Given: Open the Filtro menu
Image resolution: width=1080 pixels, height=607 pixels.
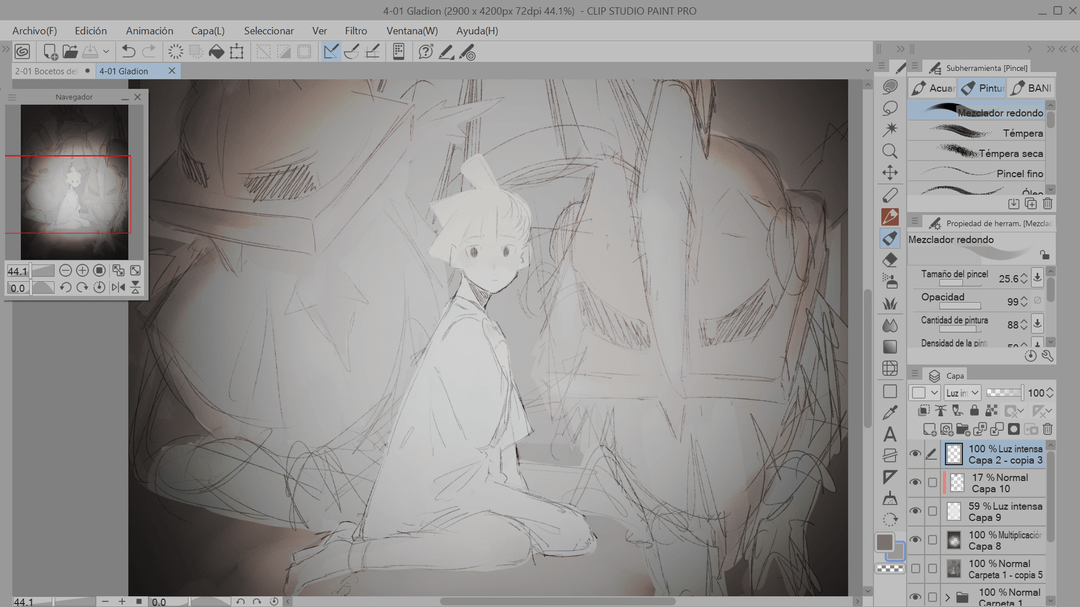Looking at the screenshot, I should click(x=356, y=31).
